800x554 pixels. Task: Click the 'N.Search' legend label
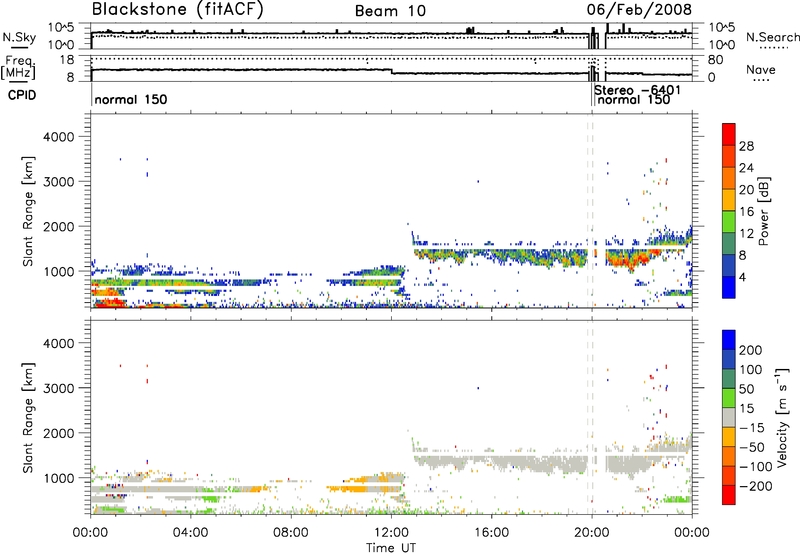773,37
